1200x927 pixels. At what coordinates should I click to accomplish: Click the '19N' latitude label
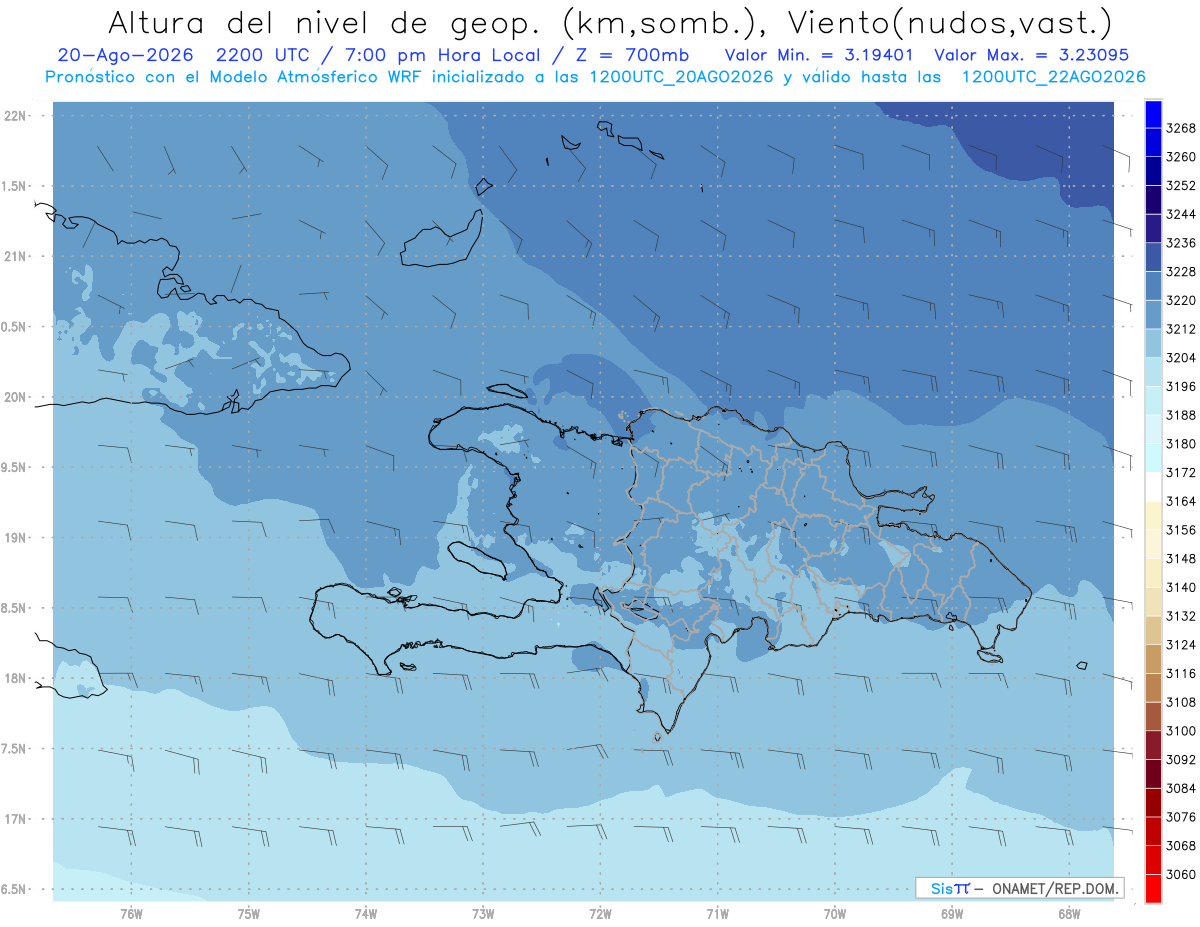[x=16, y=538]
